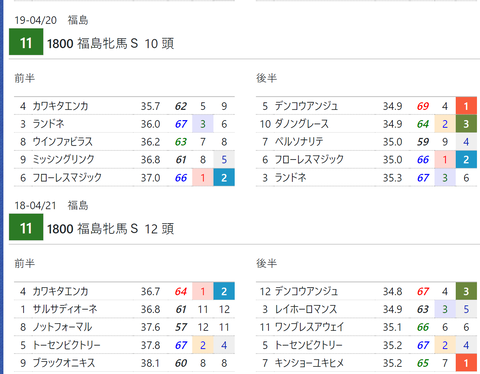The width and height of the screenshot is (480, 374).
Task: Click the orange rank 1 cell for キンショーユキヒメ
Action: click(466, 363)
